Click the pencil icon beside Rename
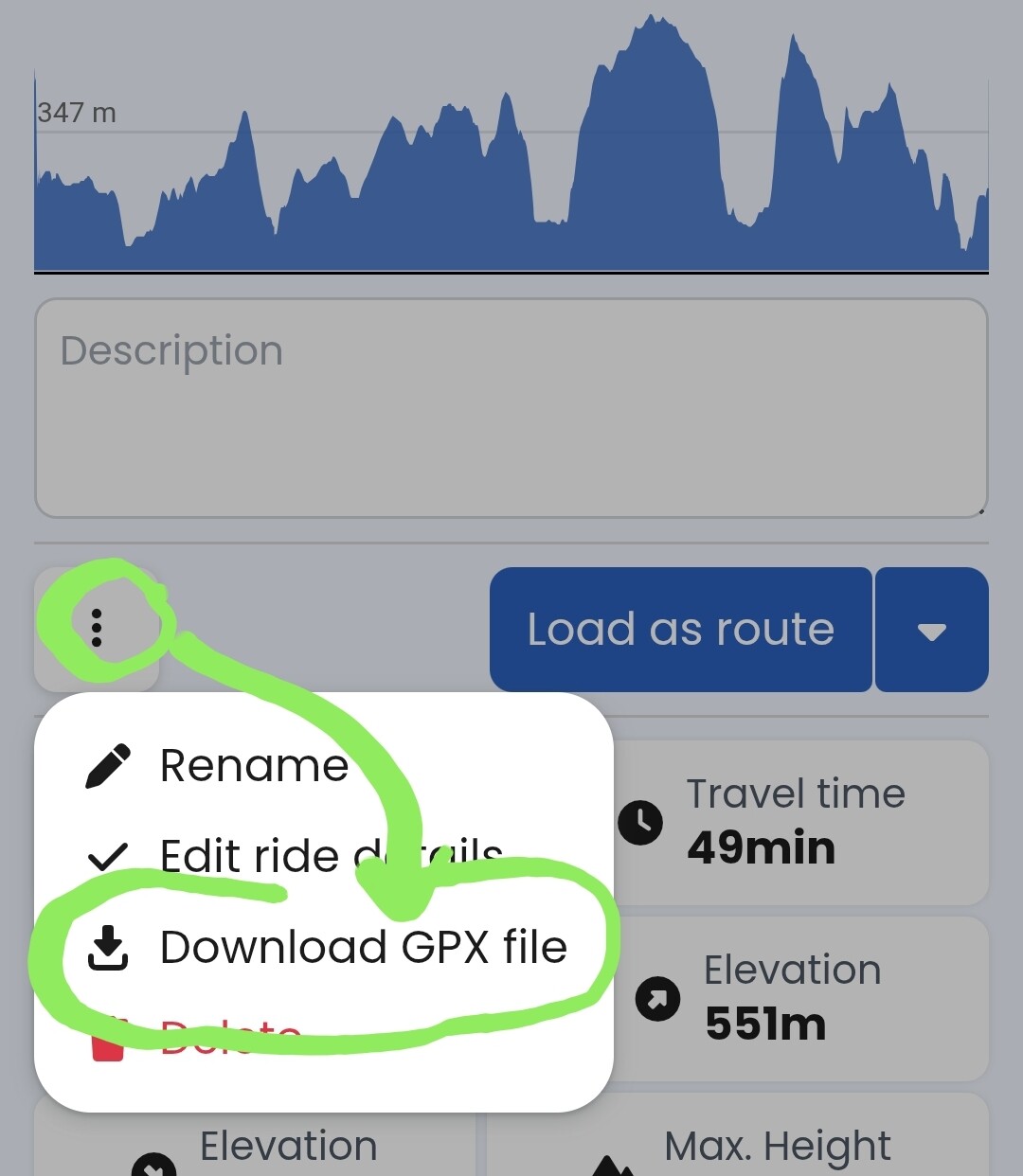 [x=108, y=766]
